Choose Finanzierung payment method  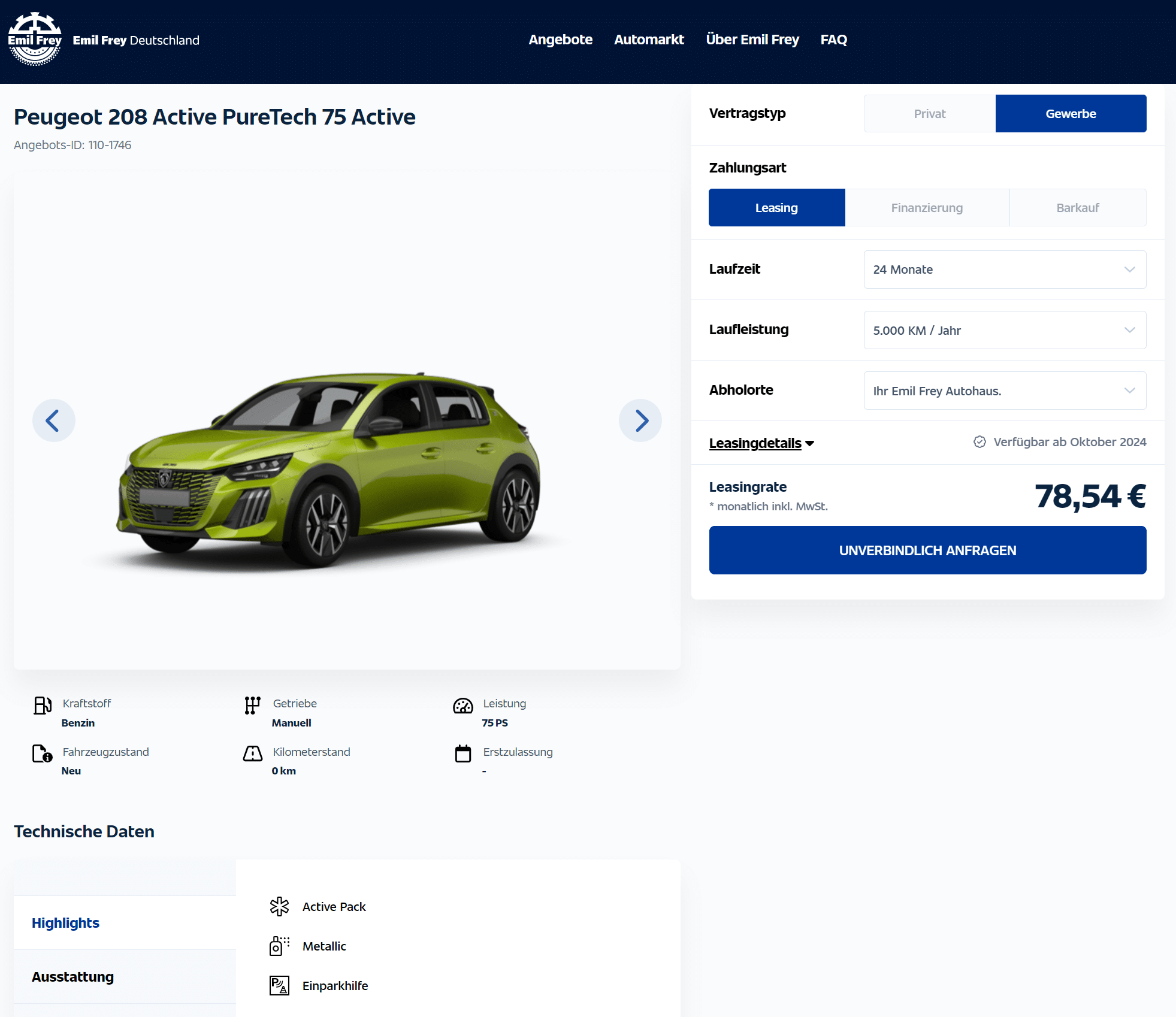[927, 208]
